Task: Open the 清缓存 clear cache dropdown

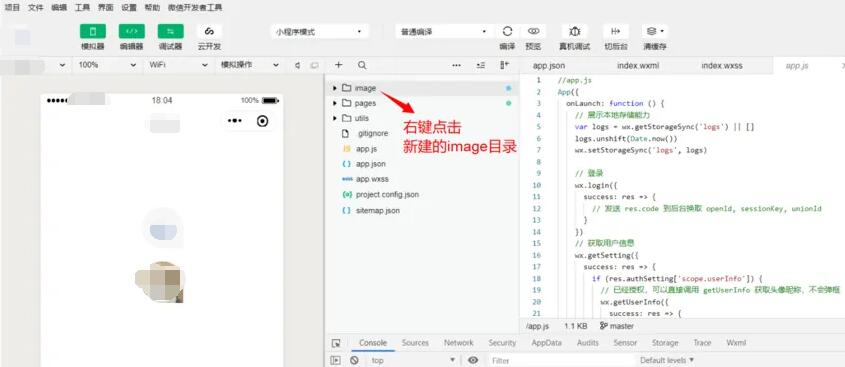Action: click(655, 31)
